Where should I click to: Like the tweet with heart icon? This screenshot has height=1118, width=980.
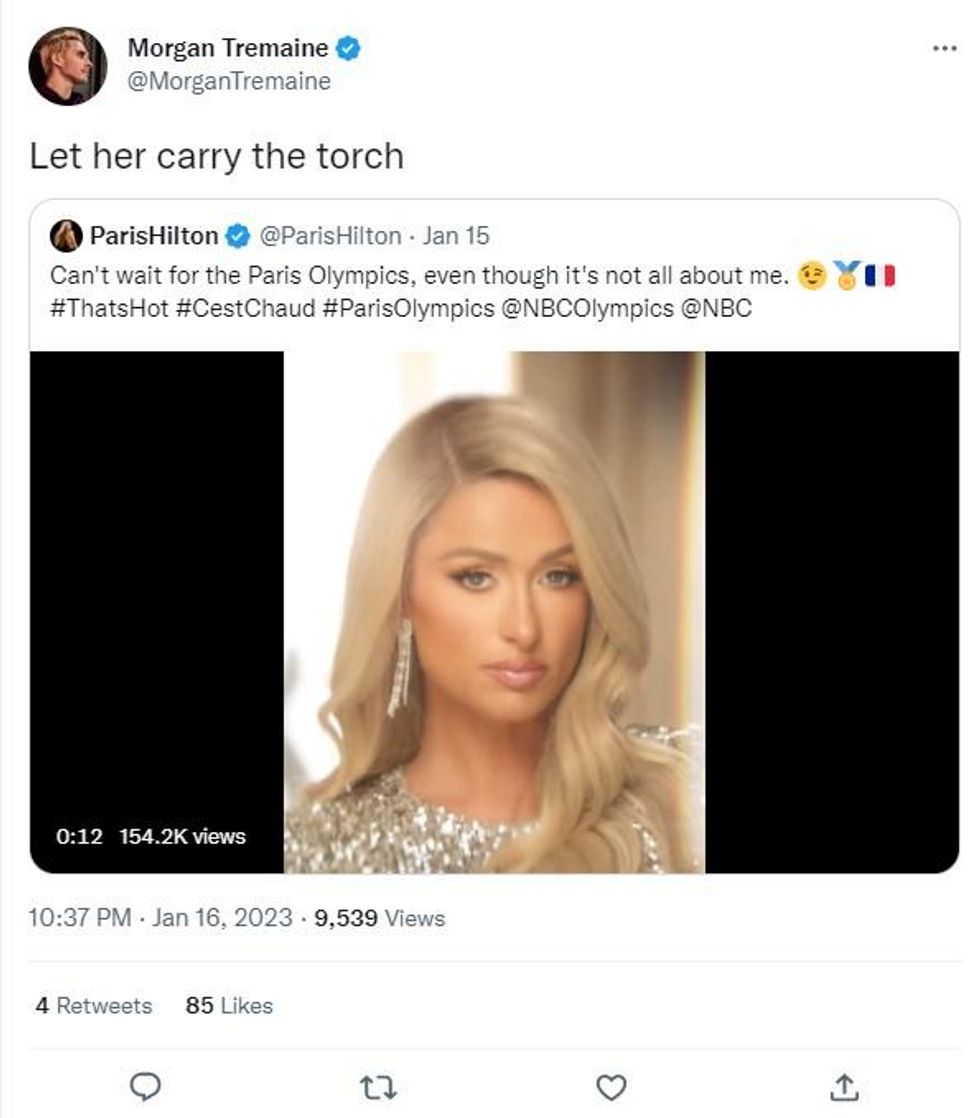pos(611,1087)
